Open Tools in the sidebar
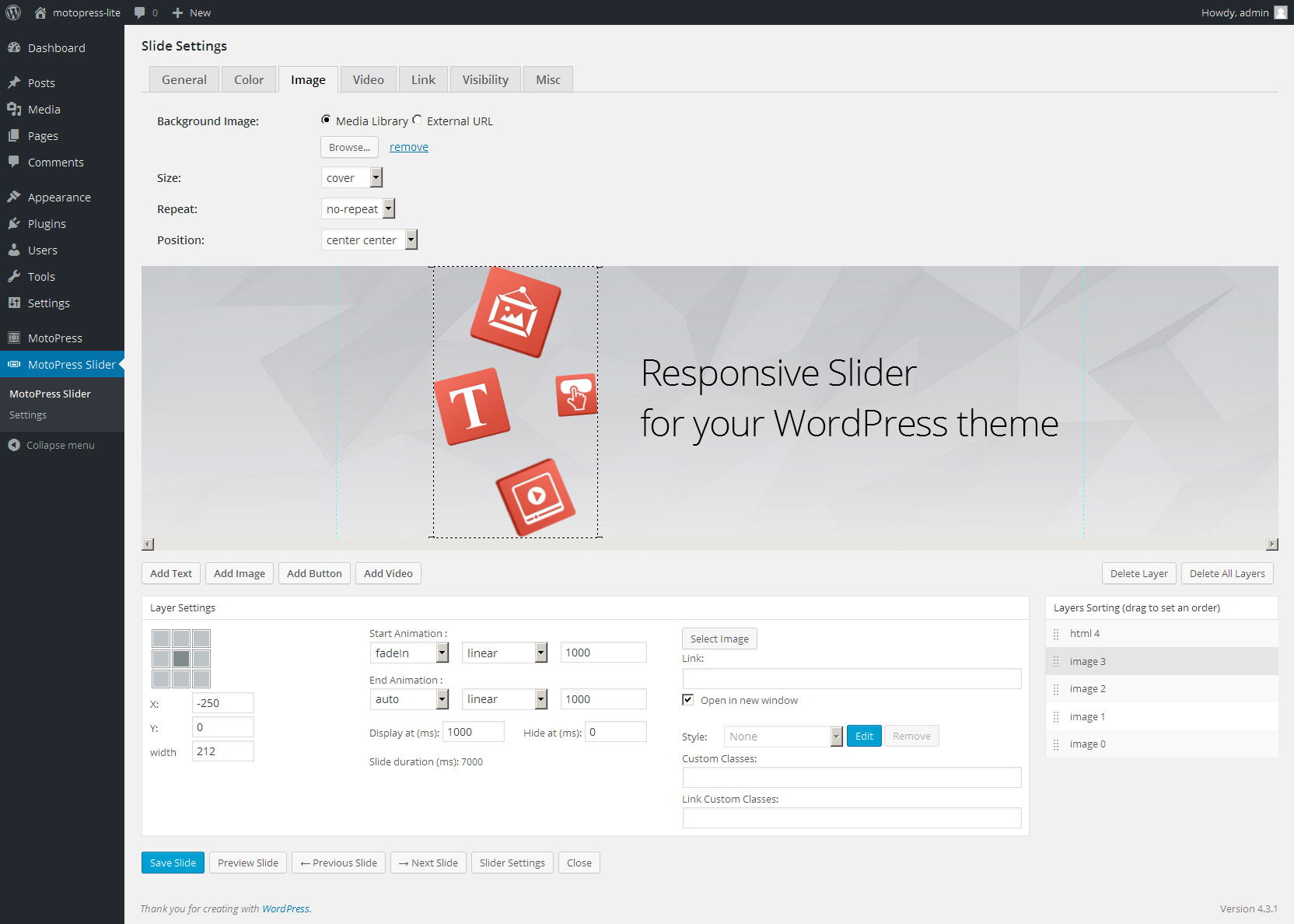The image size is (1294, 924). click(x=62, y=277)
